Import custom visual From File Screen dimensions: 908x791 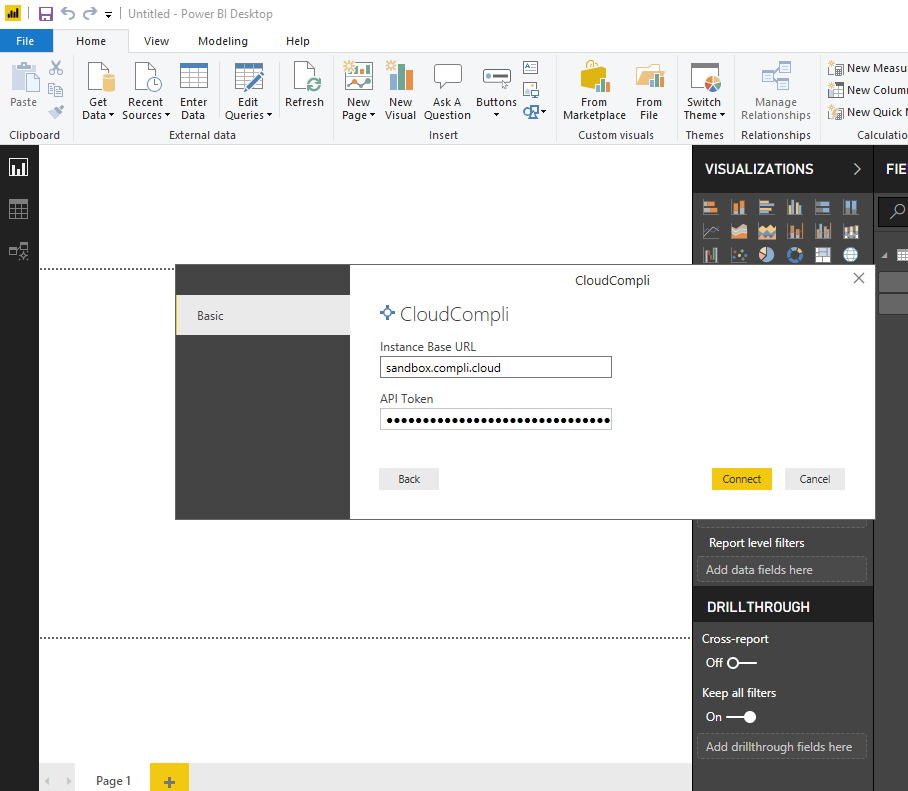649,91
